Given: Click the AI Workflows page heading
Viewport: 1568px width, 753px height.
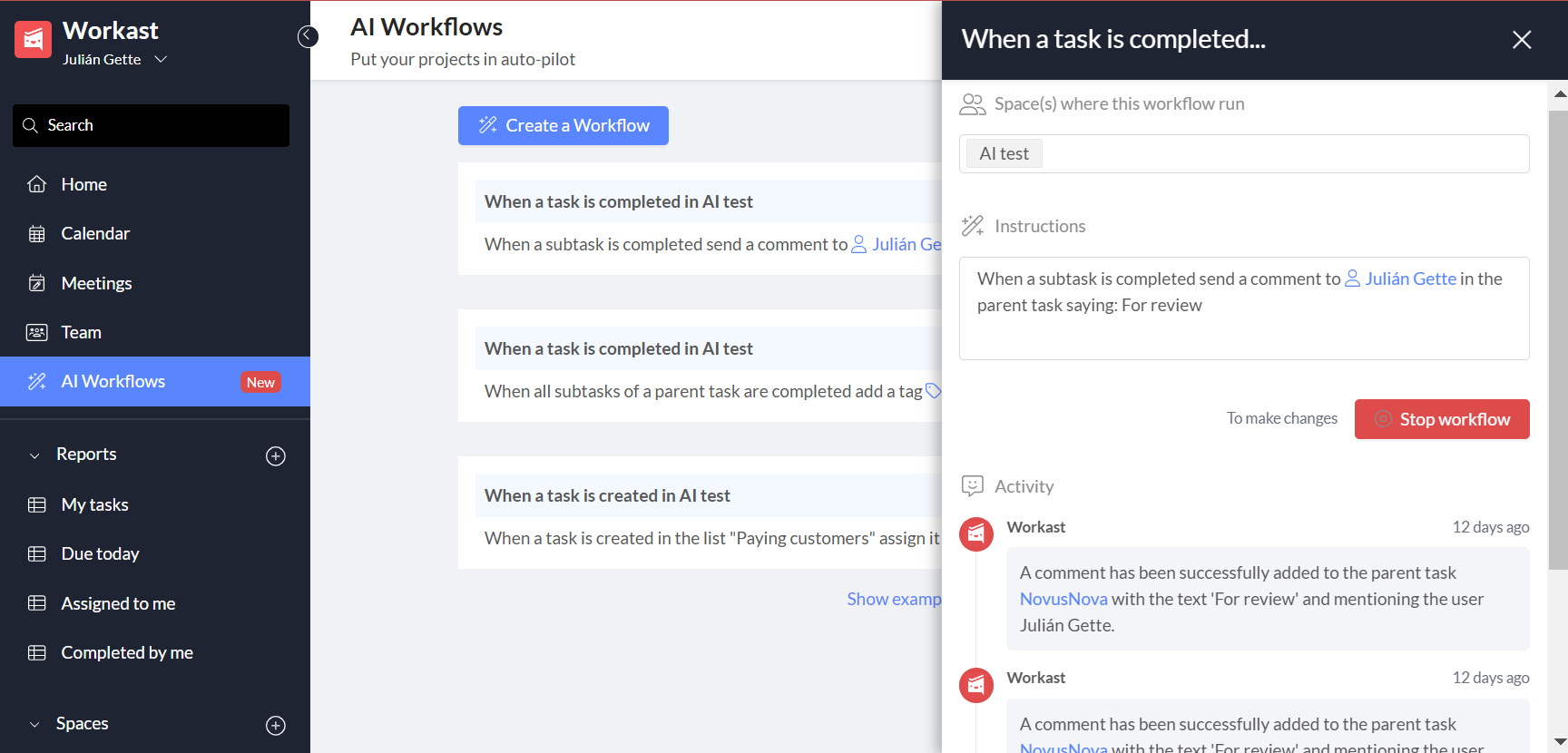Looking at the screenshot, I should 426,27.
